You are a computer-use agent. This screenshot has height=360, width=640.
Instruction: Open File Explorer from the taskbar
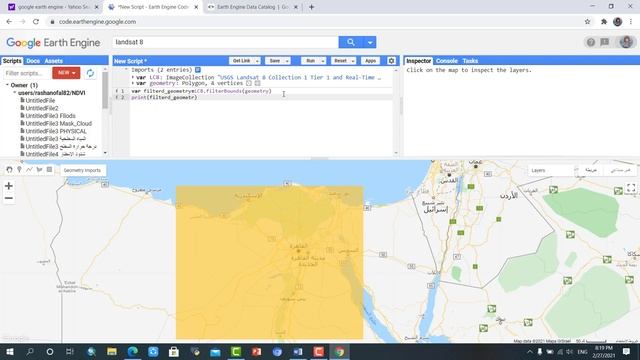coord(111,352)
